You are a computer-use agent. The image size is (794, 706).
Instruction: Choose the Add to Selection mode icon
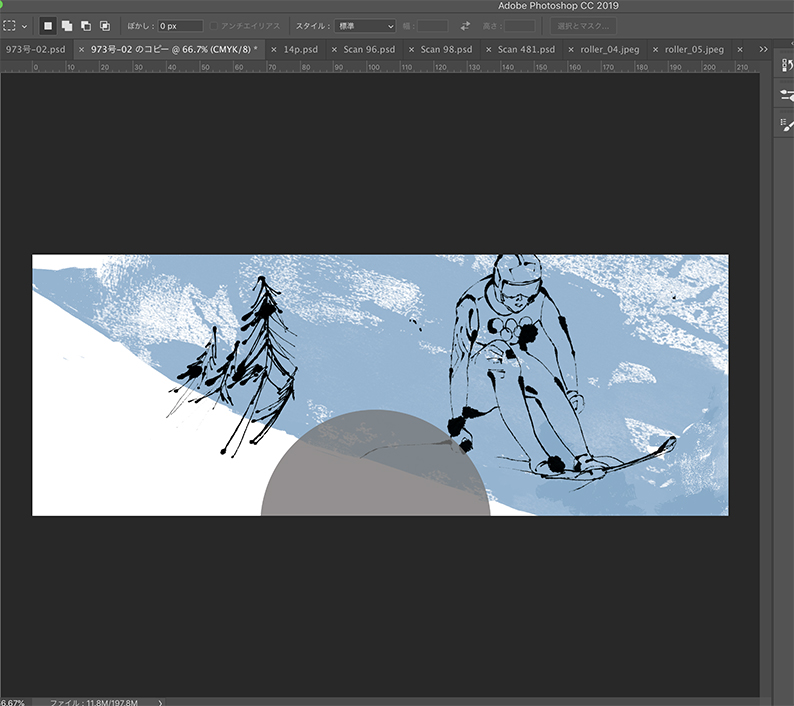pos(67,26)
